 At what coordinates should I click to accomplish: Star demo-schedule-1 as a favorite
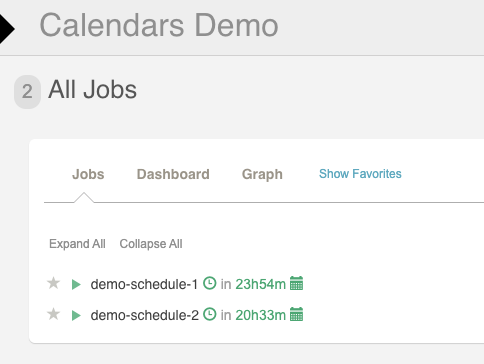pyautogui.click(x=53, y=283)
